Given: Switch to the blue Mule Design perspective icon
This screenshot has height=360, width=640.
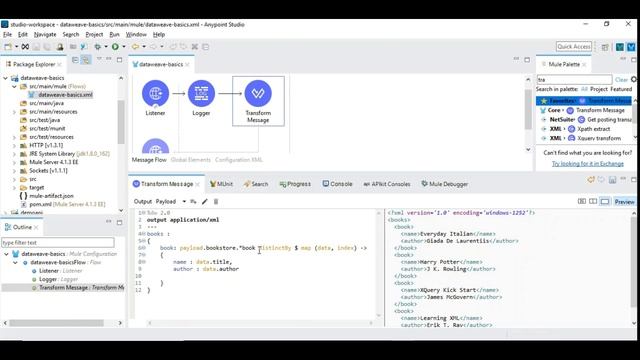Looking at the screenshot, I should (631, 47).
